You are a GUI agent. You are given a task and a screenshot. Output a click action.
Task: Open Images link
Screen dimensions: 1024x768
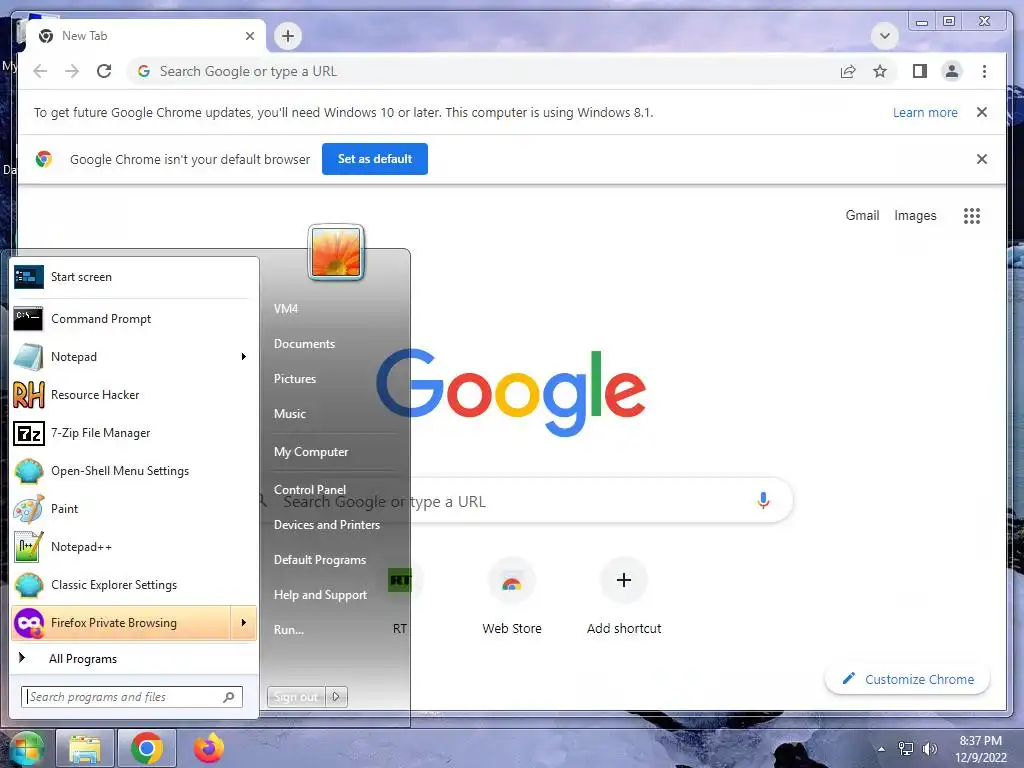(915, 216)
